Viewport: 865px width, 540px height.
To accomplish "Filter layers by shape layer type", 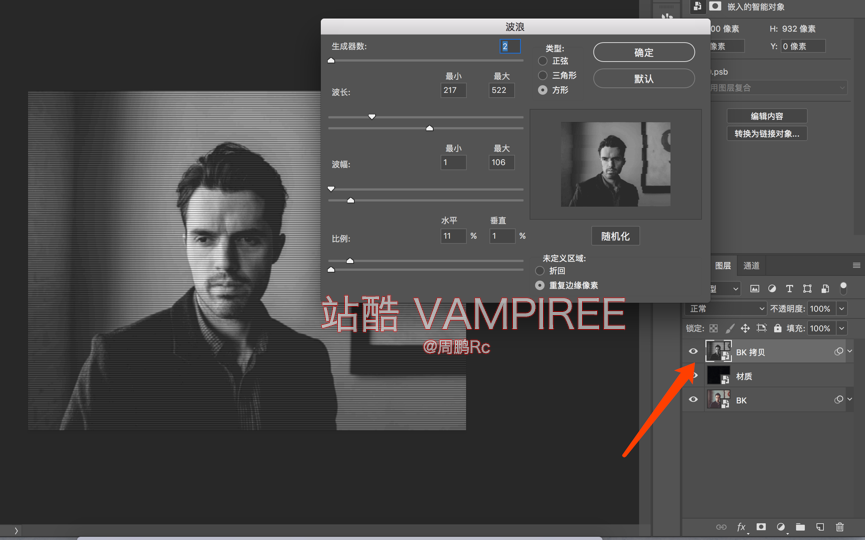I will tap(807, 288).
